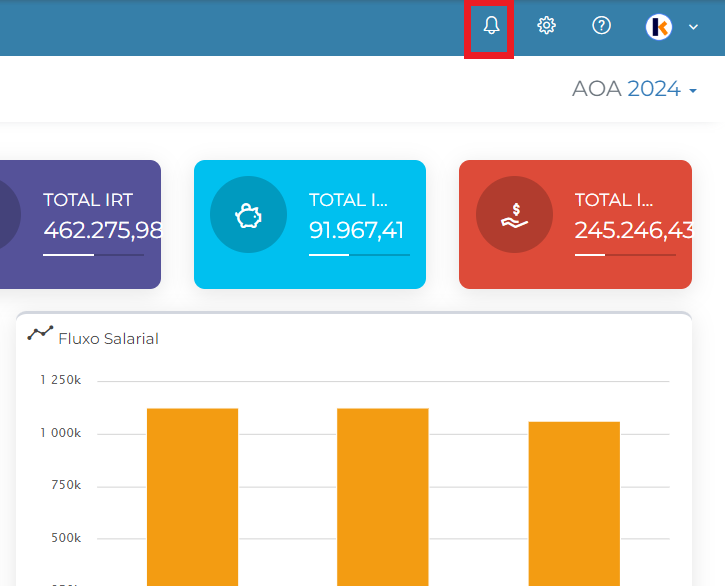Click the help question mark icon

pyautogui.click(x=601, y=25)
